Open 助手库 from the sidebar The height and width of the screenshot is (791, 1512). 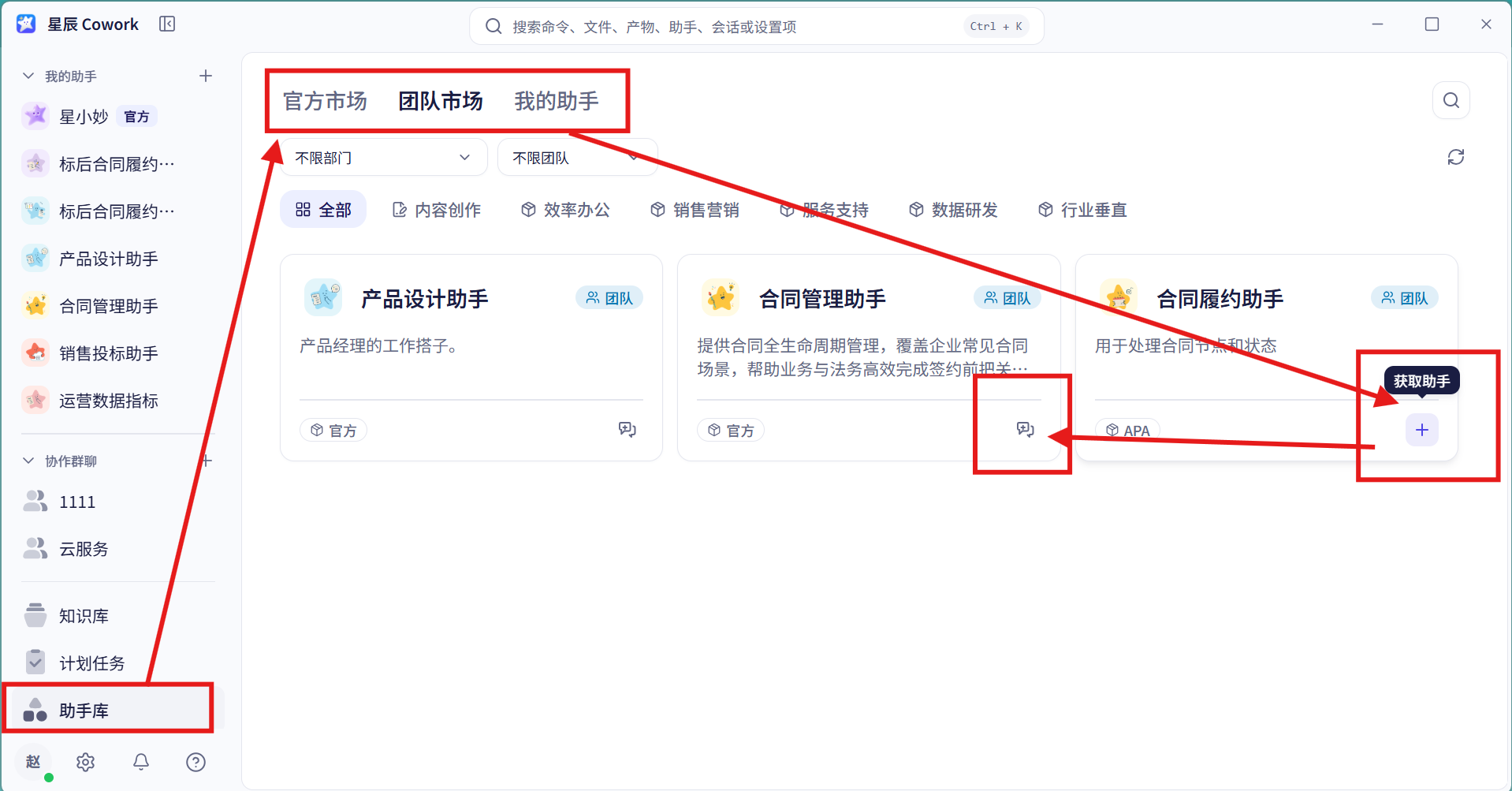(118, 711)
